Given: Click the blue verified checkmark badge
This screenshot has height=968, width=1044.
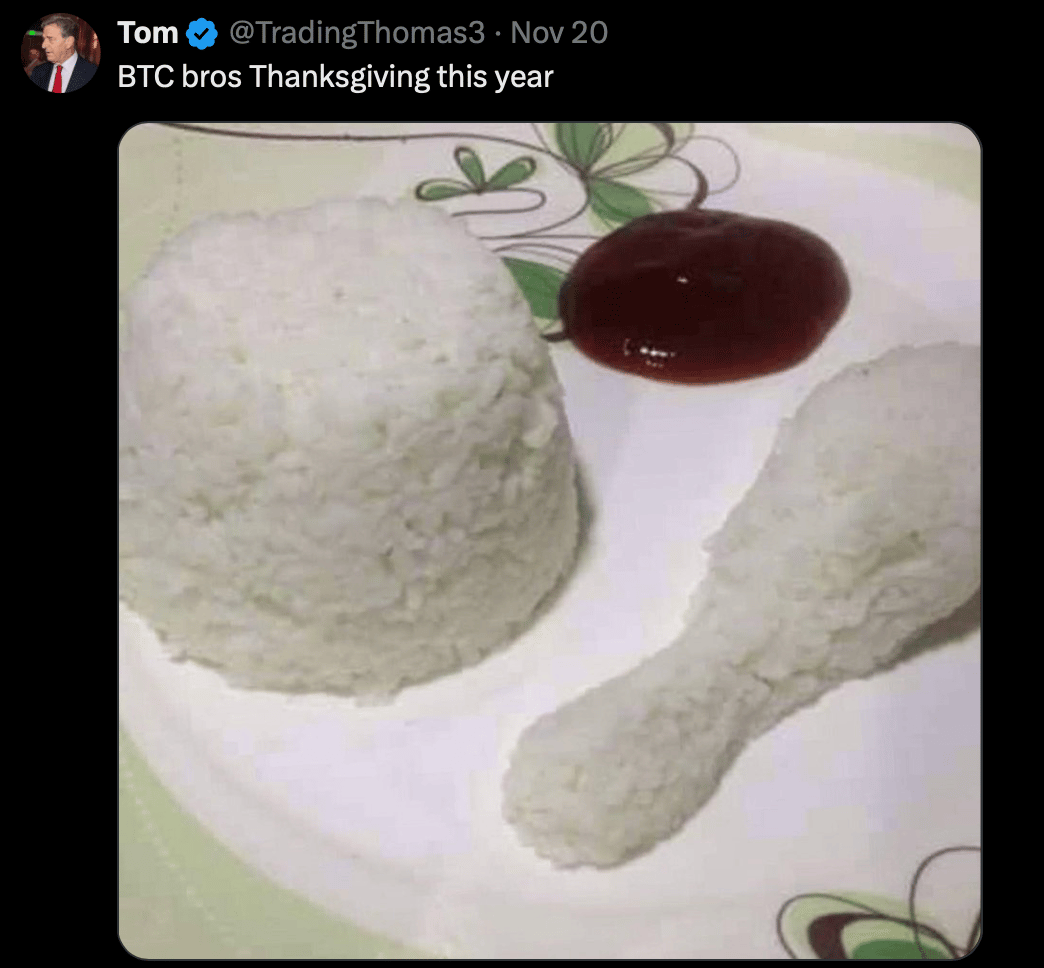Looking at the screenshot, I should pyautogui.click(x=202, y=33).
